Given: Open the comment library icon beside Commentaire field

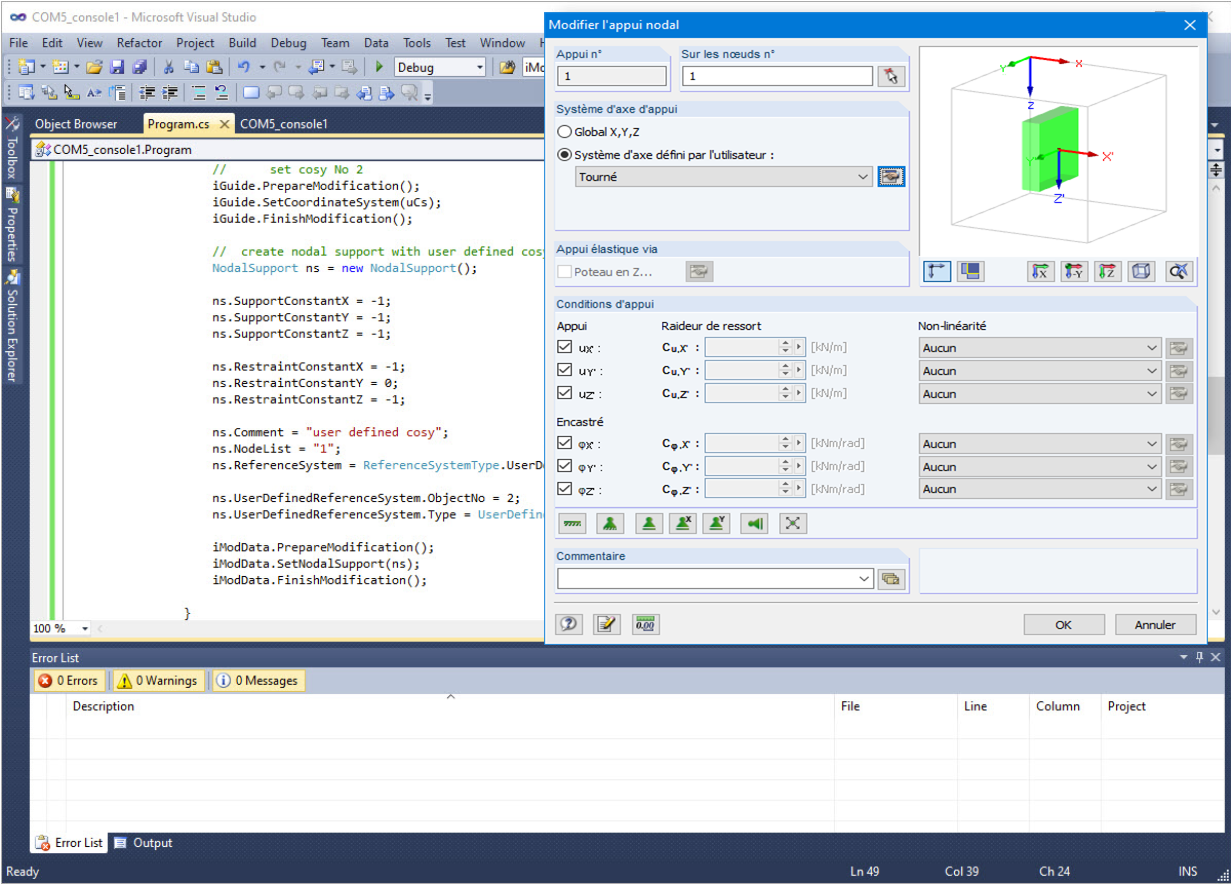Looking at the screenshot, I should pyautogui.click(x=890, y=579).
